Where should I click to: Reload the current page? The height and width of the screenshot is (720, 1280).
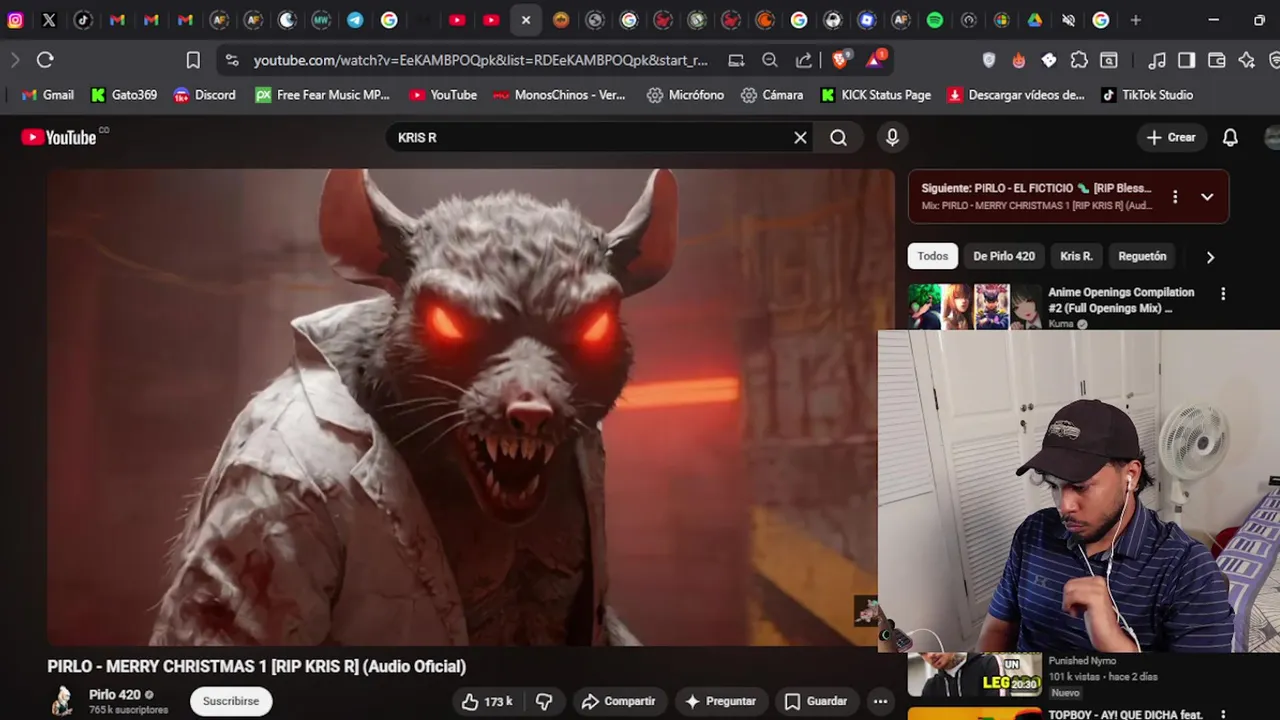click(x=45, y=60)
